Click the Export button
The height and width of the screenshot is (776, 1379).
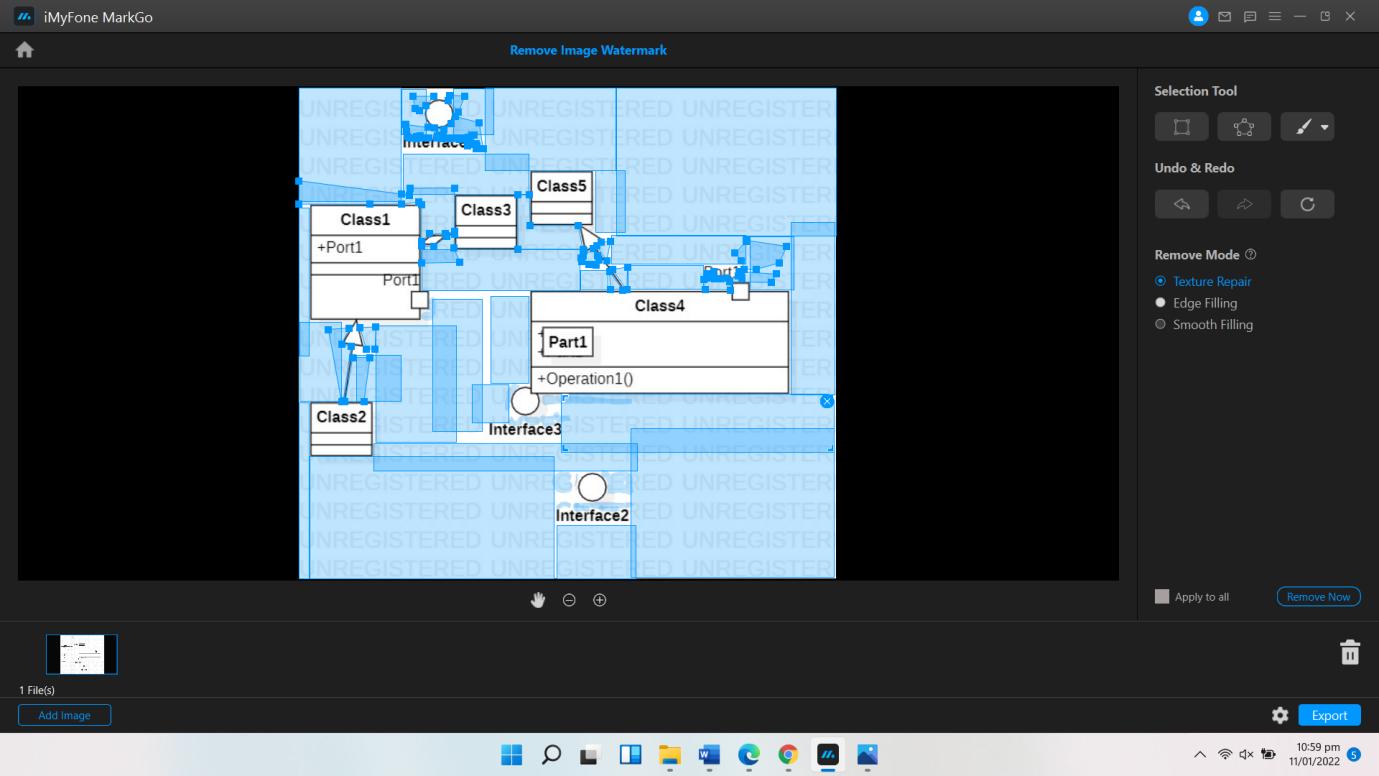(1329, 715)
